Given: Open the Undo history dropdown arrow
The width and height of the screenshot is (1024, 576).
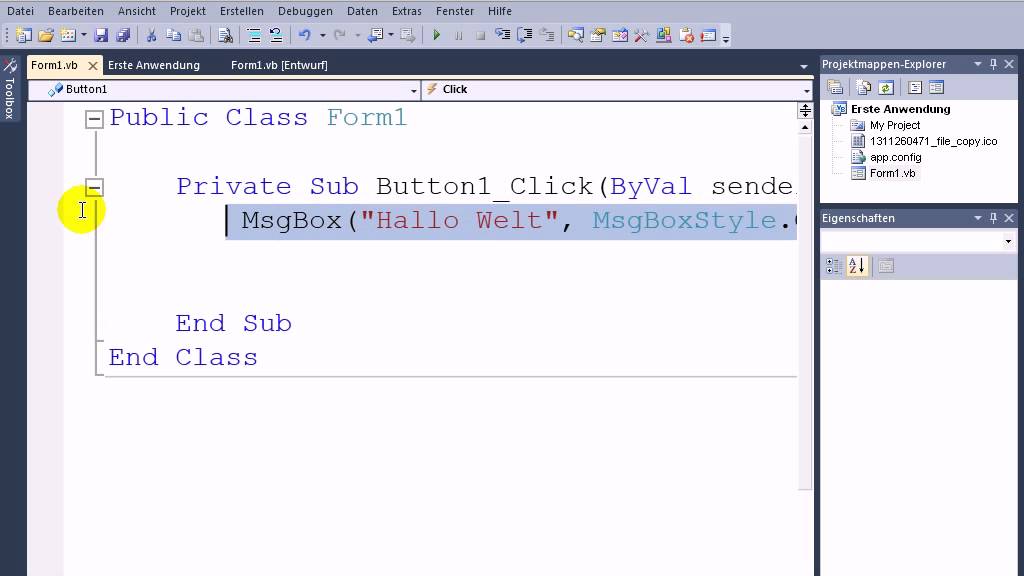Looking at the screenshot, I should coord(323,35).
